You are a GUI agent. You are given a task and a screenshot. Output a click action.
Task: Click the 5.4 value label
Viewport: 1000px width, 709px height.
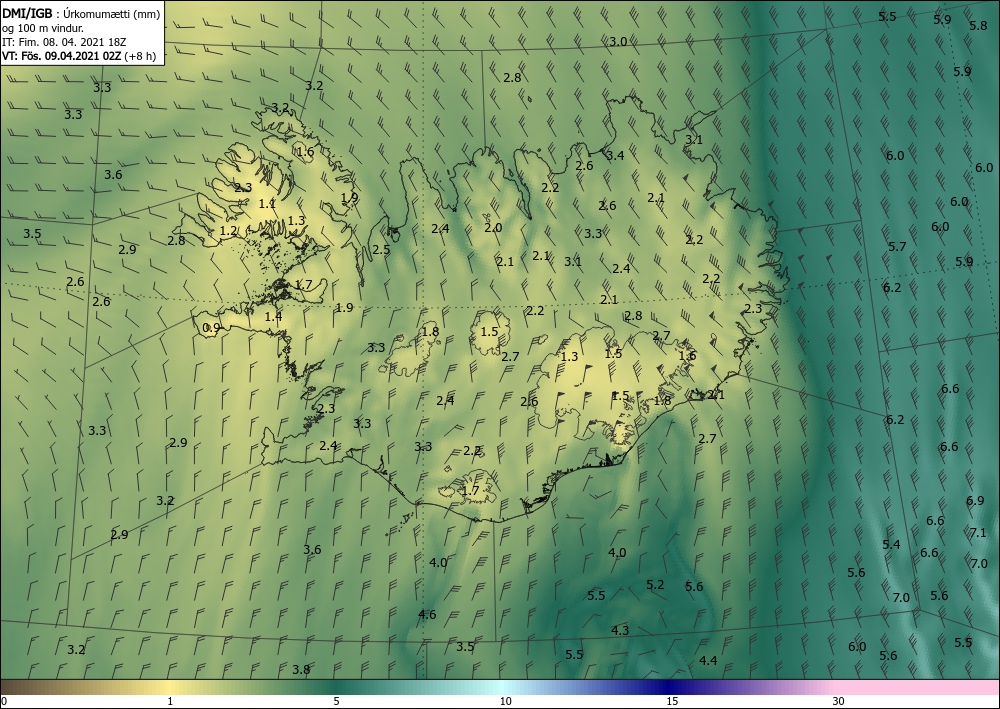coord(891,545)
